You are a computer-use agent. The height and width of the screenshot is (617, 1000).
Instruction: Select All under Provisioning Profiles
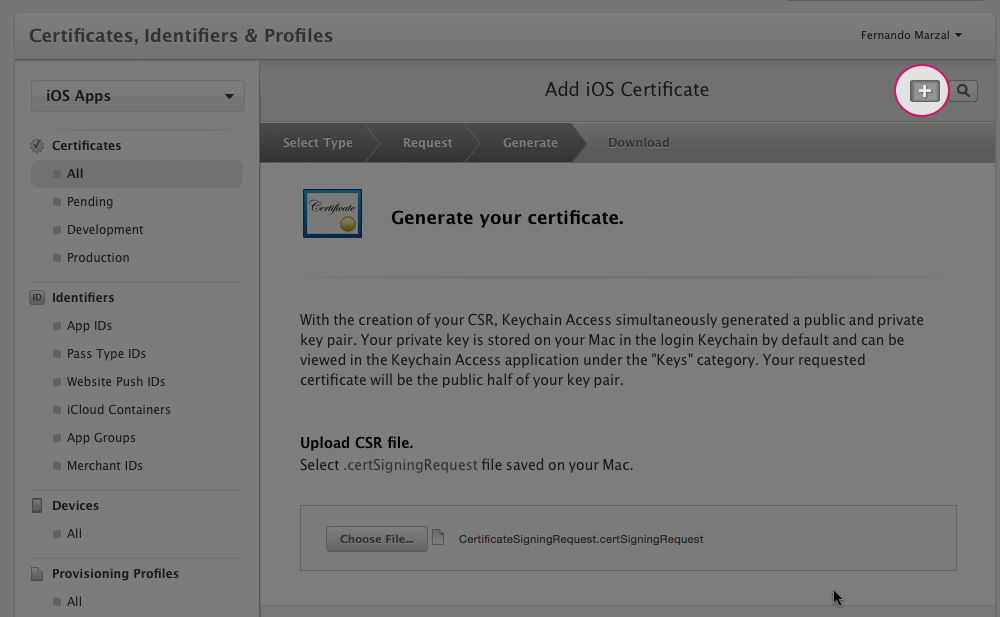click(74, 602)
